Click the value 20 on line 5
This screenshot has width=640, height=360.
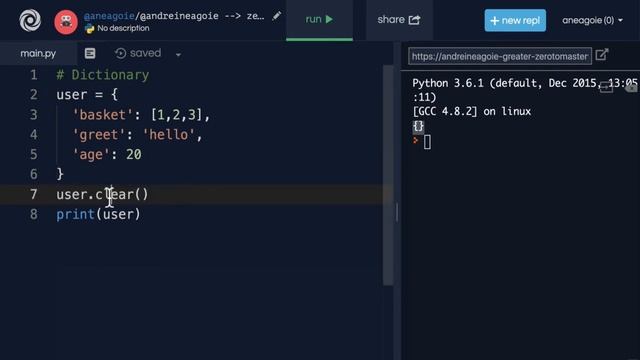click(x=133, y=155)
